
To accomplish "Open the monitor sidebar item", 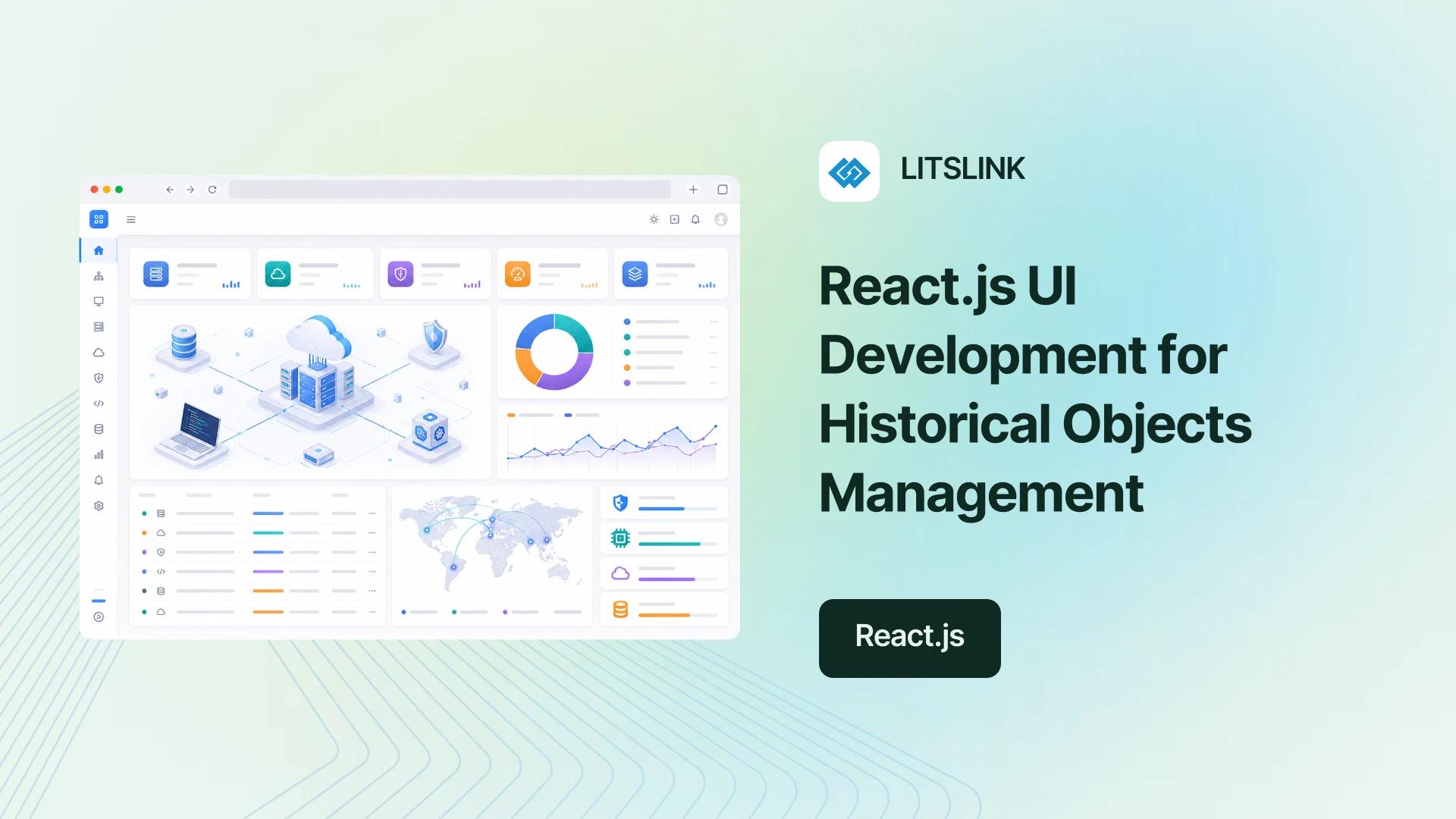I will tap(99, 301).
